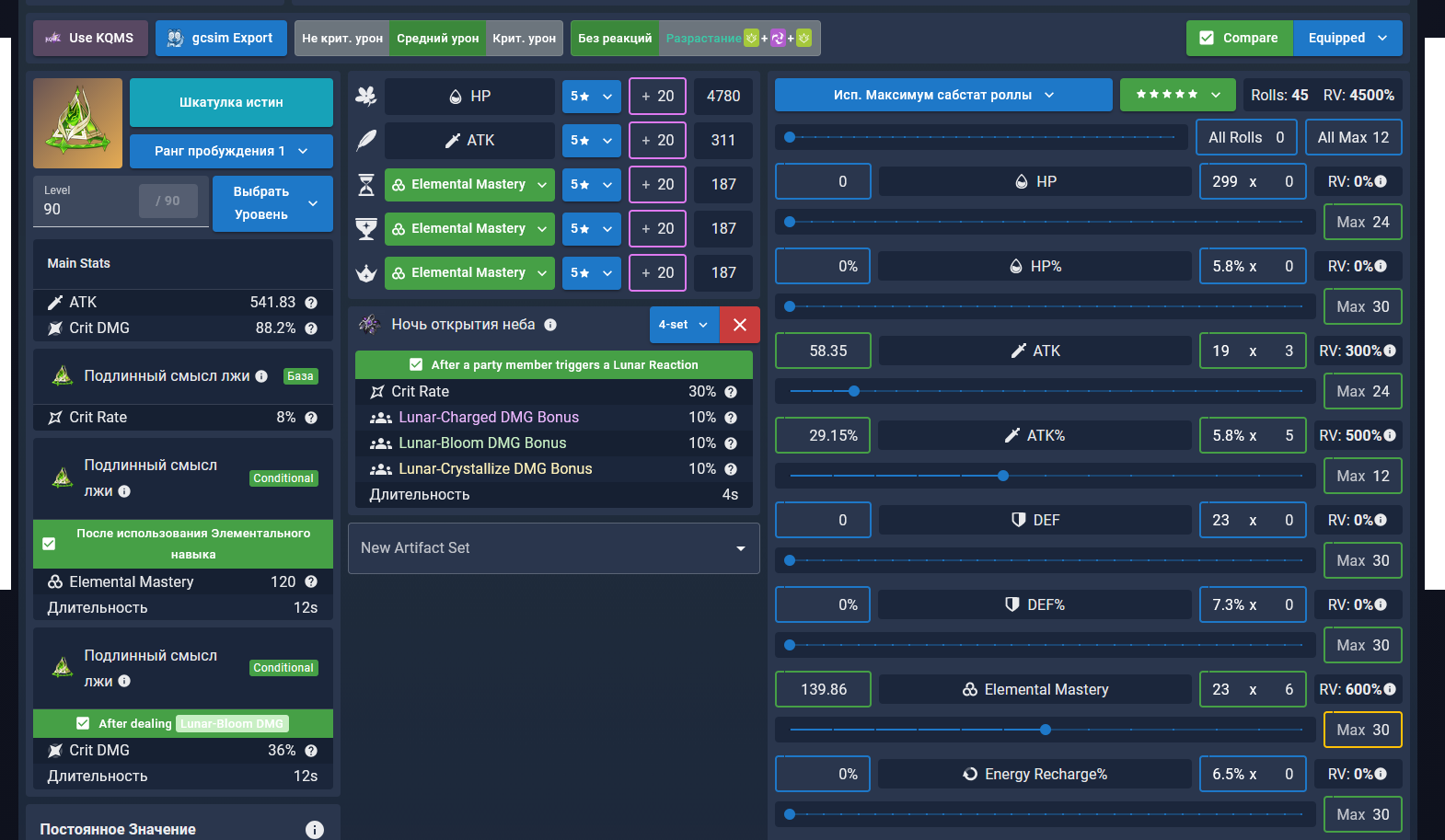
Task: Click info icon next to Ночь открытия неба
Action: point(550,325)
